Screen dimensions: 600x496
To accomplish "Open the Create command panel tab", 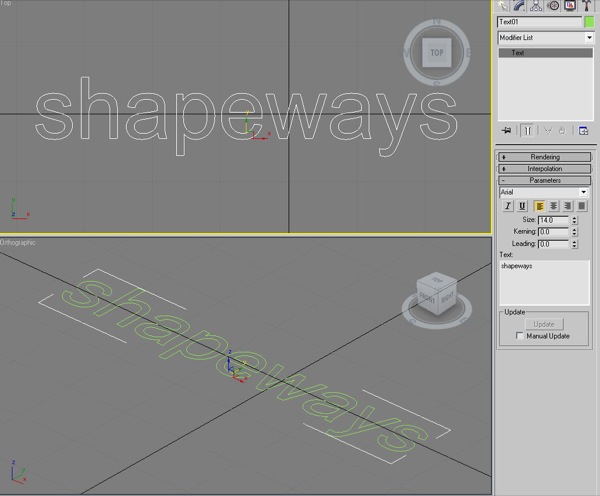I will [x=504, y=6].
